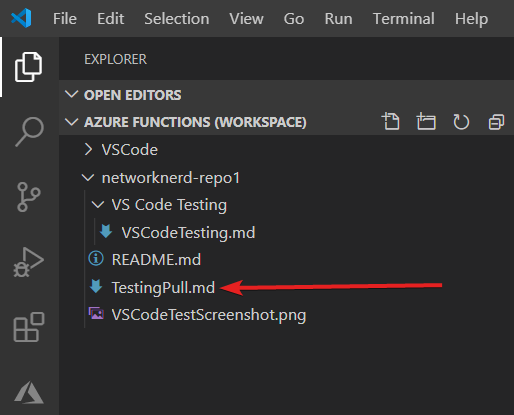Open the Extensions view icon
This screenshot has height=415, width=514.
click(x=29, y=327)
